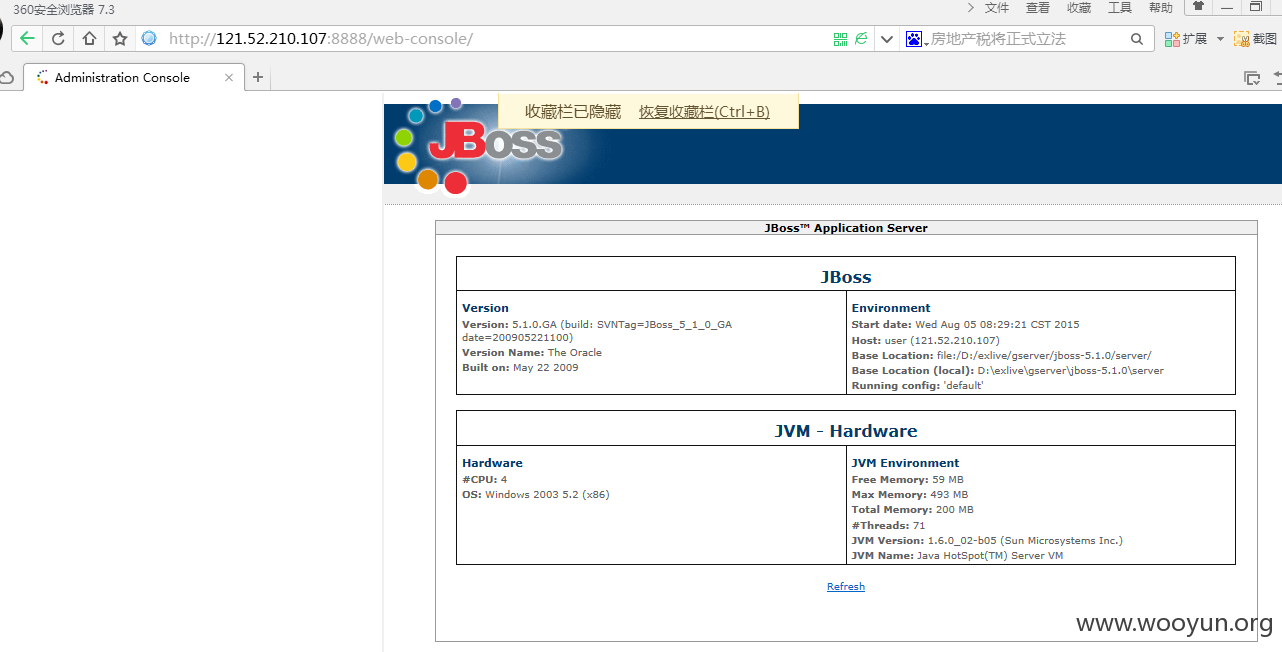Click 'OS: Windows 2003 5.2 (x86)' text
Screen dimensions: 1282x652
coord(536,495)
